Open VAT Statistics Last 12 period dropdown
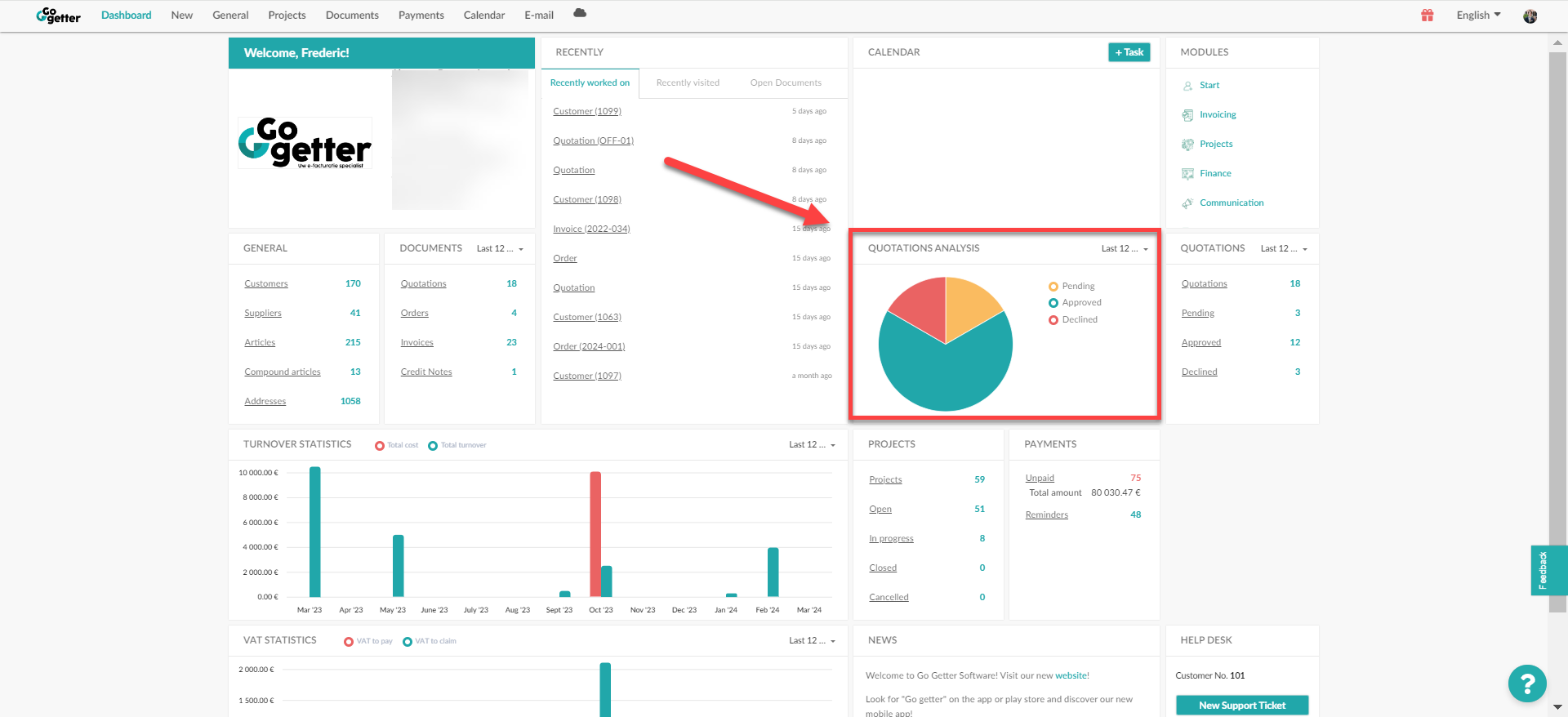Image resolution: width=1568 pixels, height=717 pixels. (x=812, y=641)
